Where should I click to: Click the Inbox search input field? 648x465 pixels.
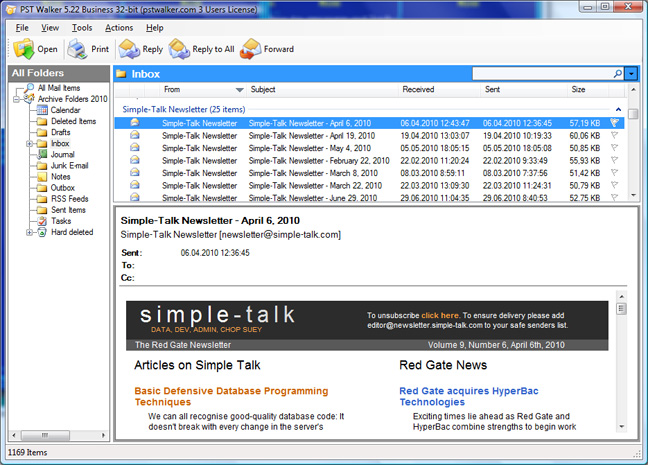coord(542,74)
